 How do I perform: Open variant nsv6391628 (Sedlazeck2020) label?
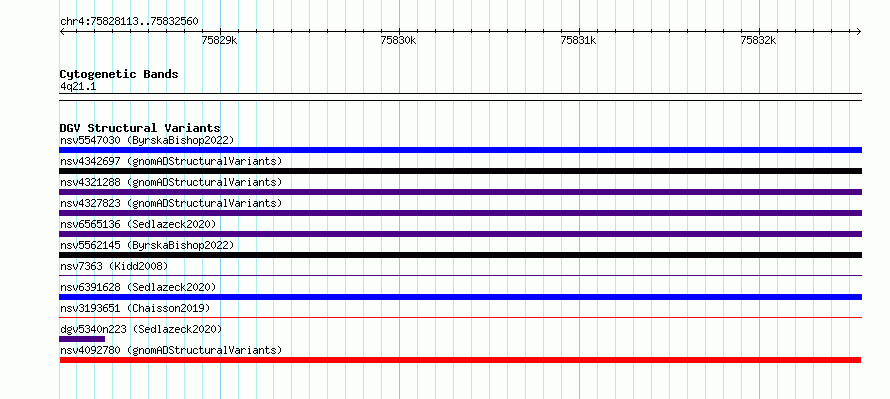click(138, 287)
